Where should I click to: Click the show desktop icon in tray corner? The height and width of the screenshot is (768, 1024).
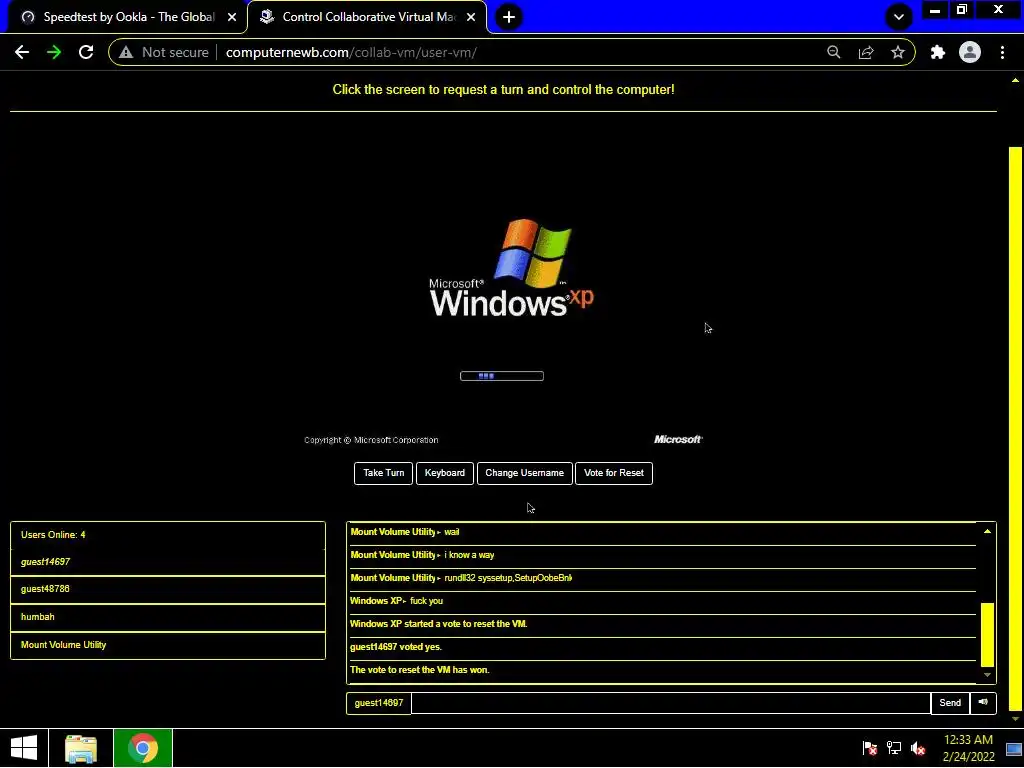click(1014, 749)
